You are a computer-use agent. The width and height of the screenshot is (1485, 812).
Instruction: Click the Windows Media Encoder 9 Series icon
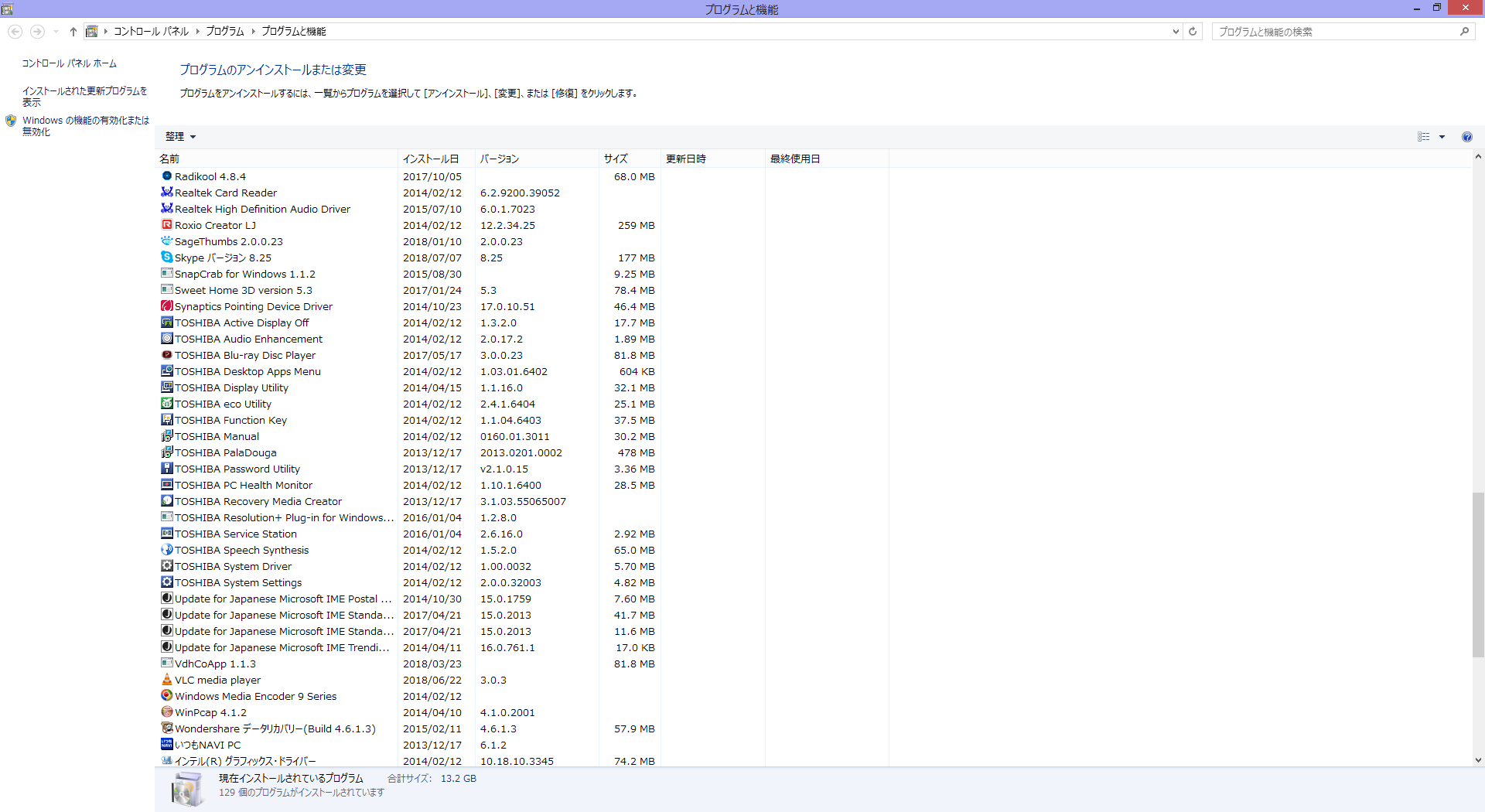[x=166, y=696]
